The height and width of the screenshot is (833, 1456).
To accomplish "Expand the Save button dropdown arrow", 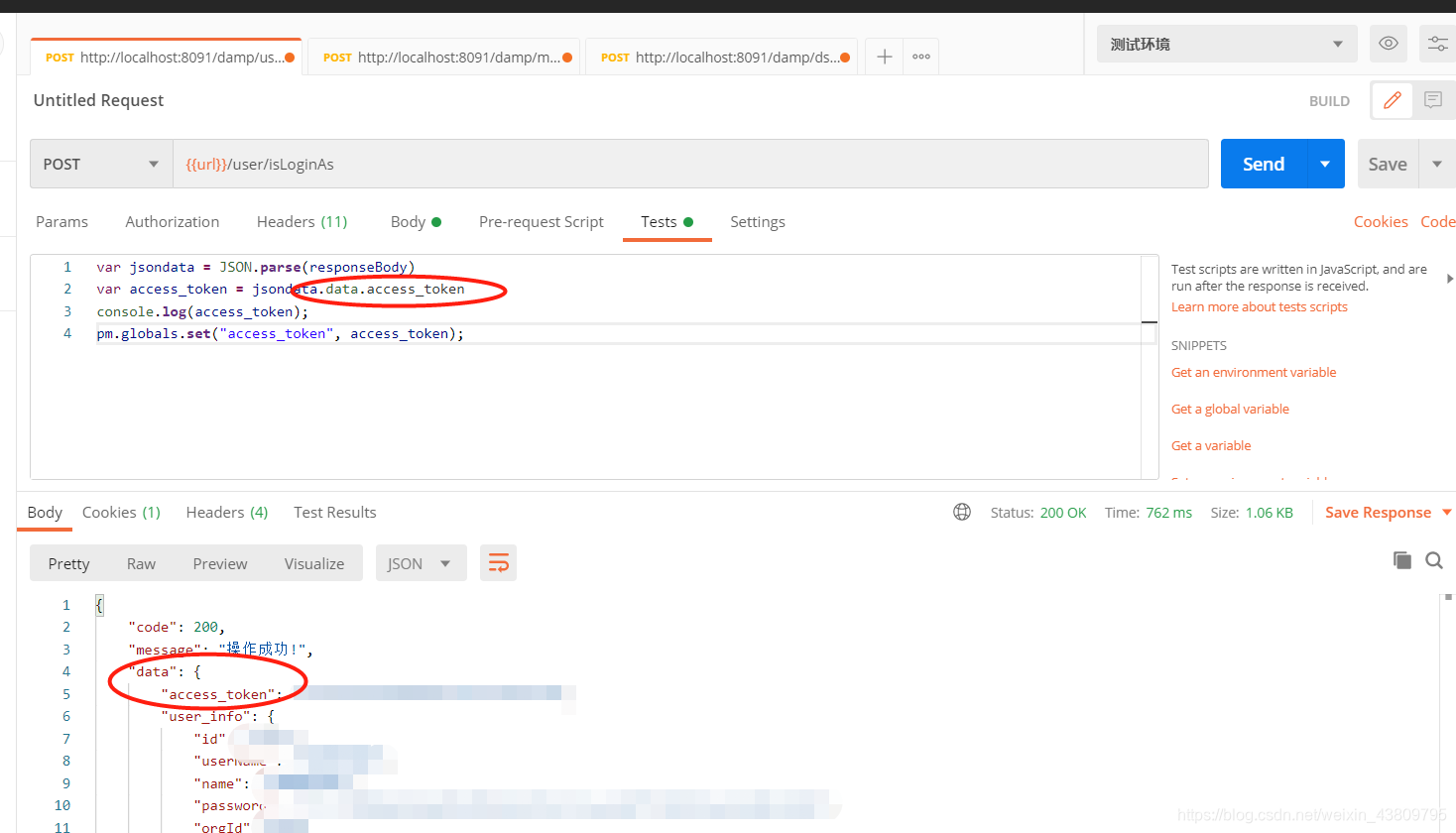I will click(1437, 164).
